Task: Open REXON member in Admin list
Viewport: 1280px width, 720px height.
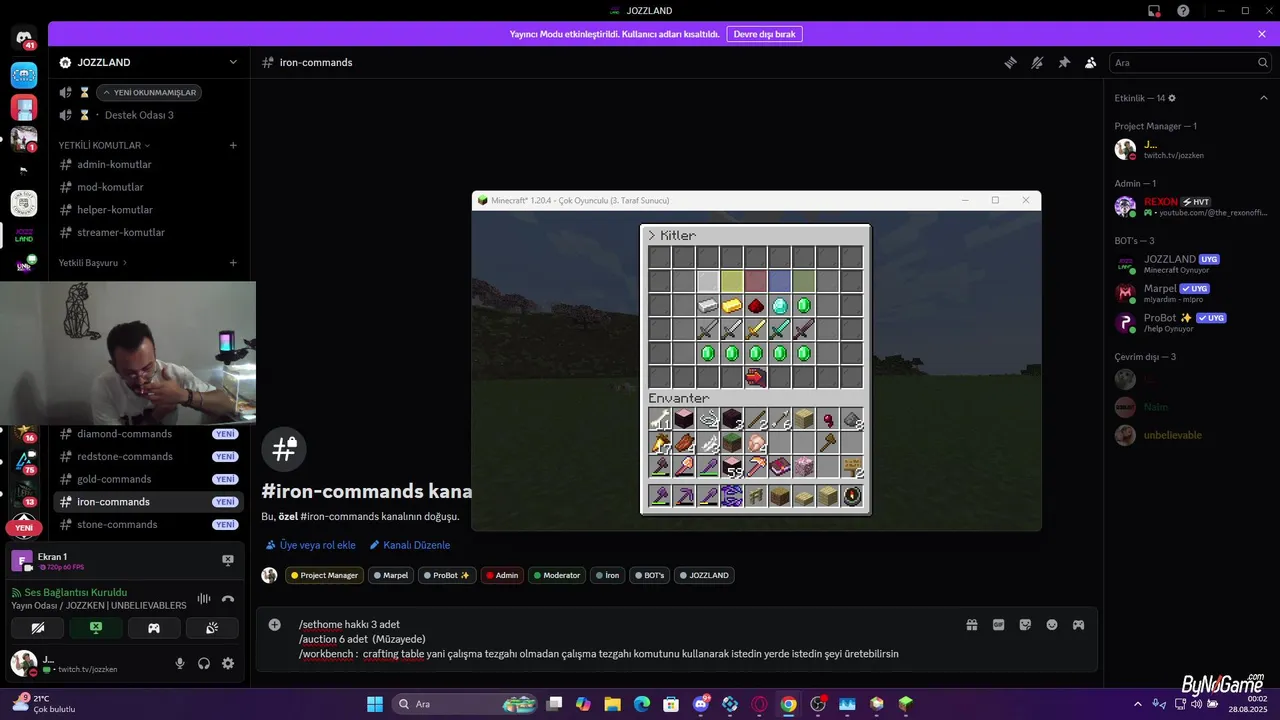Action: (1190, 206)
